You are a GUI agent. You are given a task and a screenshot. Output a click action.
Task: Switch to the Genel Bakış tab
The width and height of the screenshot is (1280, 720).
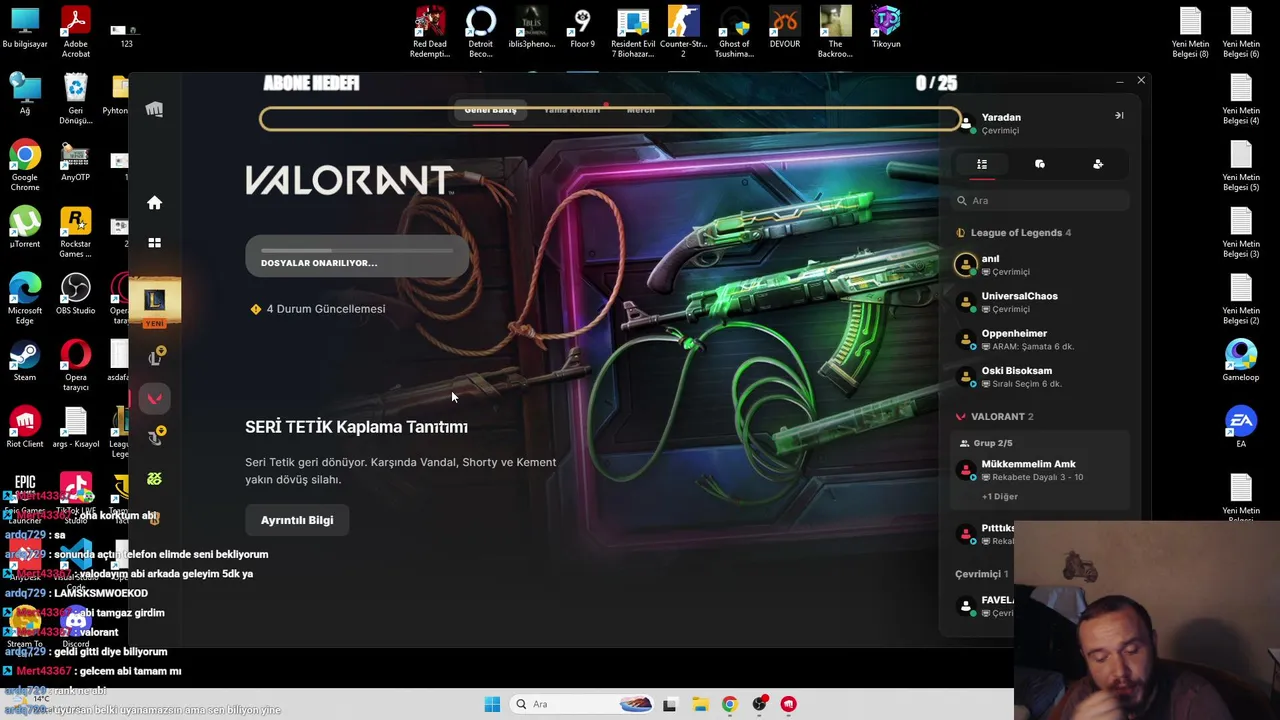(x=490, y=110)
